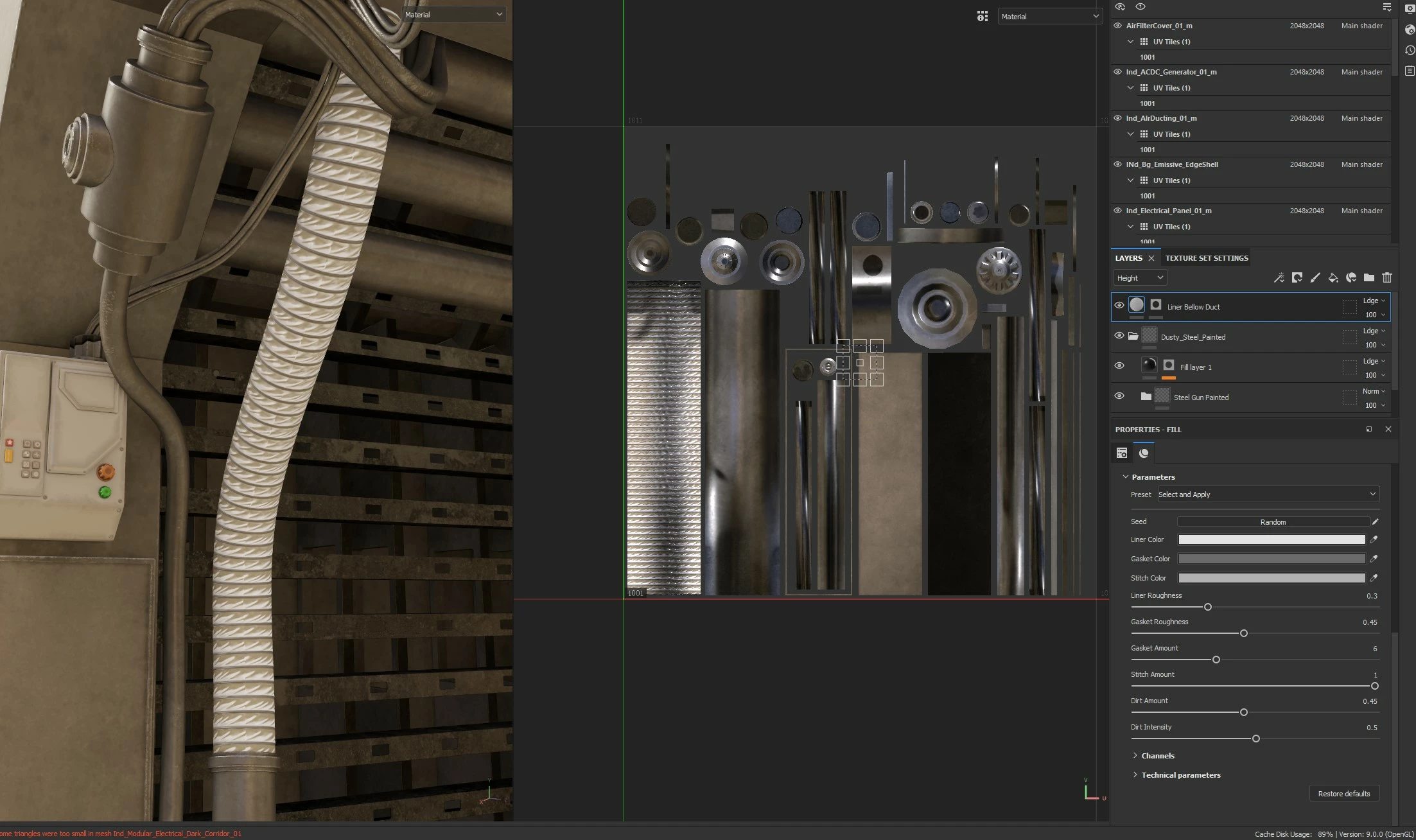Open the Select and Apply preset dropdown
Image resolution: width=1416 pixels, height=840 pixels.
pos(1267,494)
